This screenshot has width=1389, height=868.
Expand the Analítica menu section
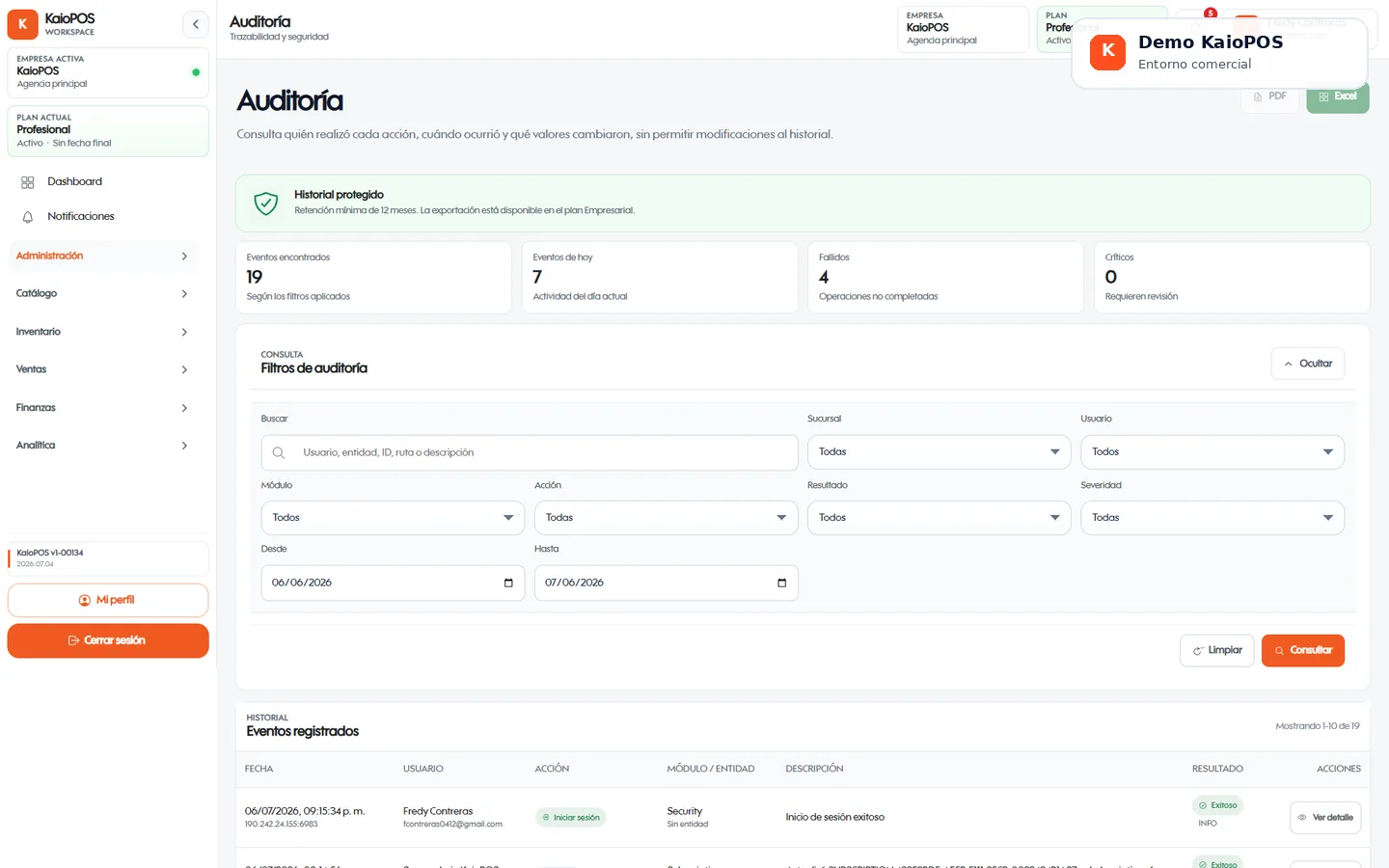pos(102,446)
